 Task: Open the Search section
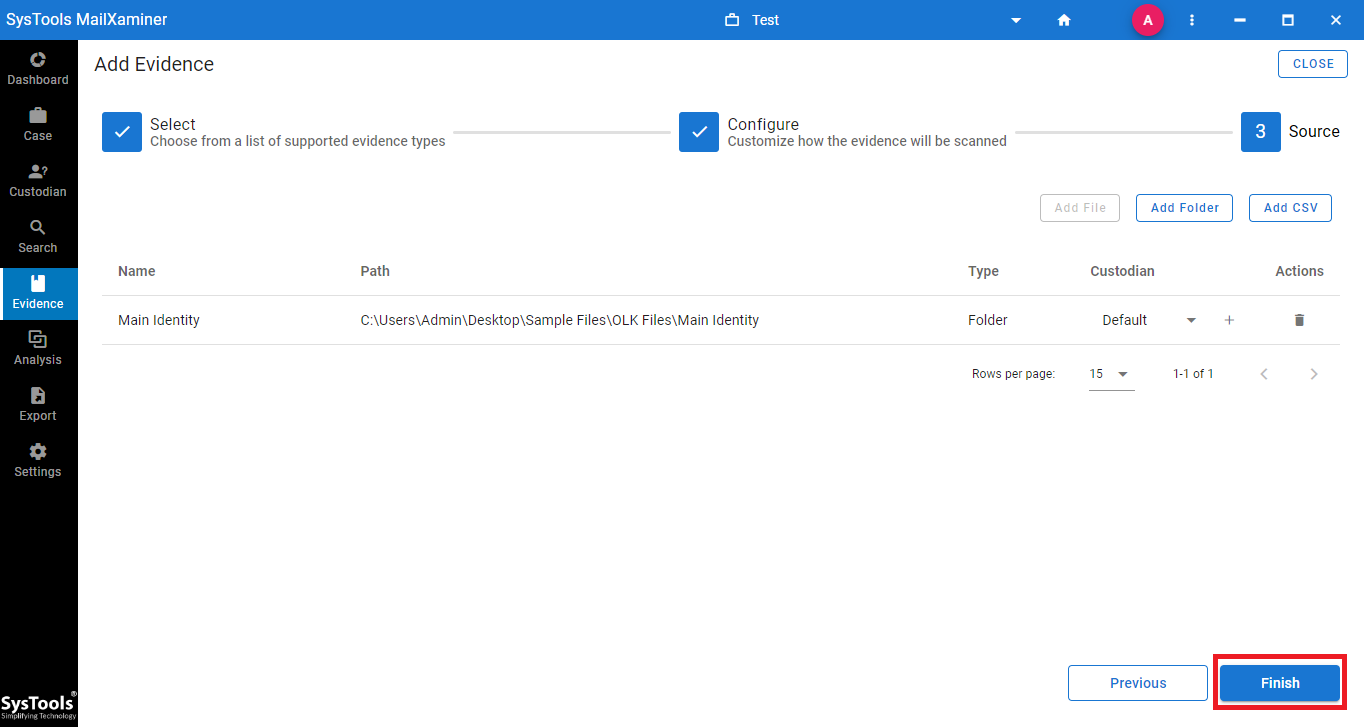[38, 237]
